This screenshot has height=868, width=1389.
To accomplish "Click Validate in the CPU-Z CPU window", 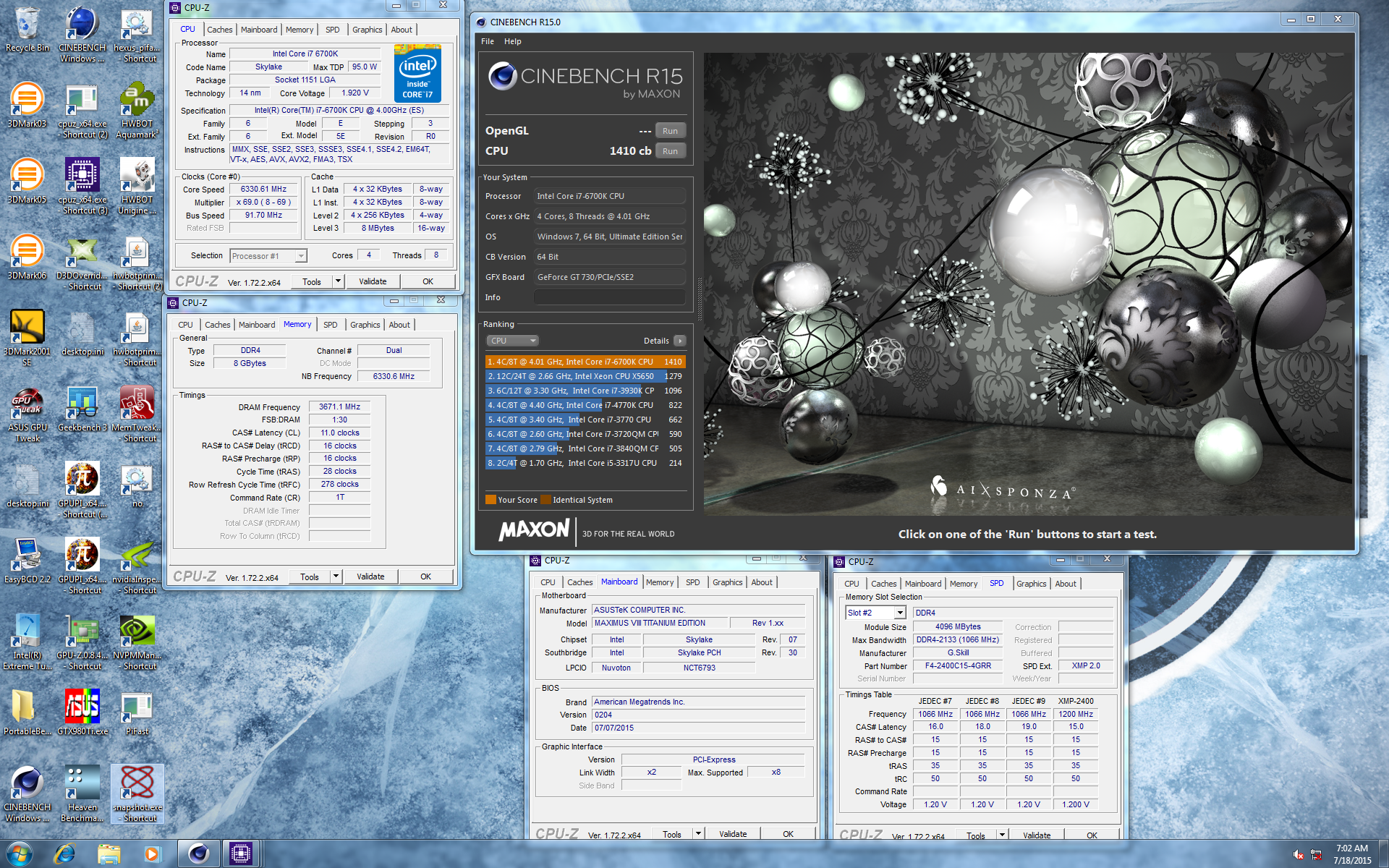I will tap(373, 281).
